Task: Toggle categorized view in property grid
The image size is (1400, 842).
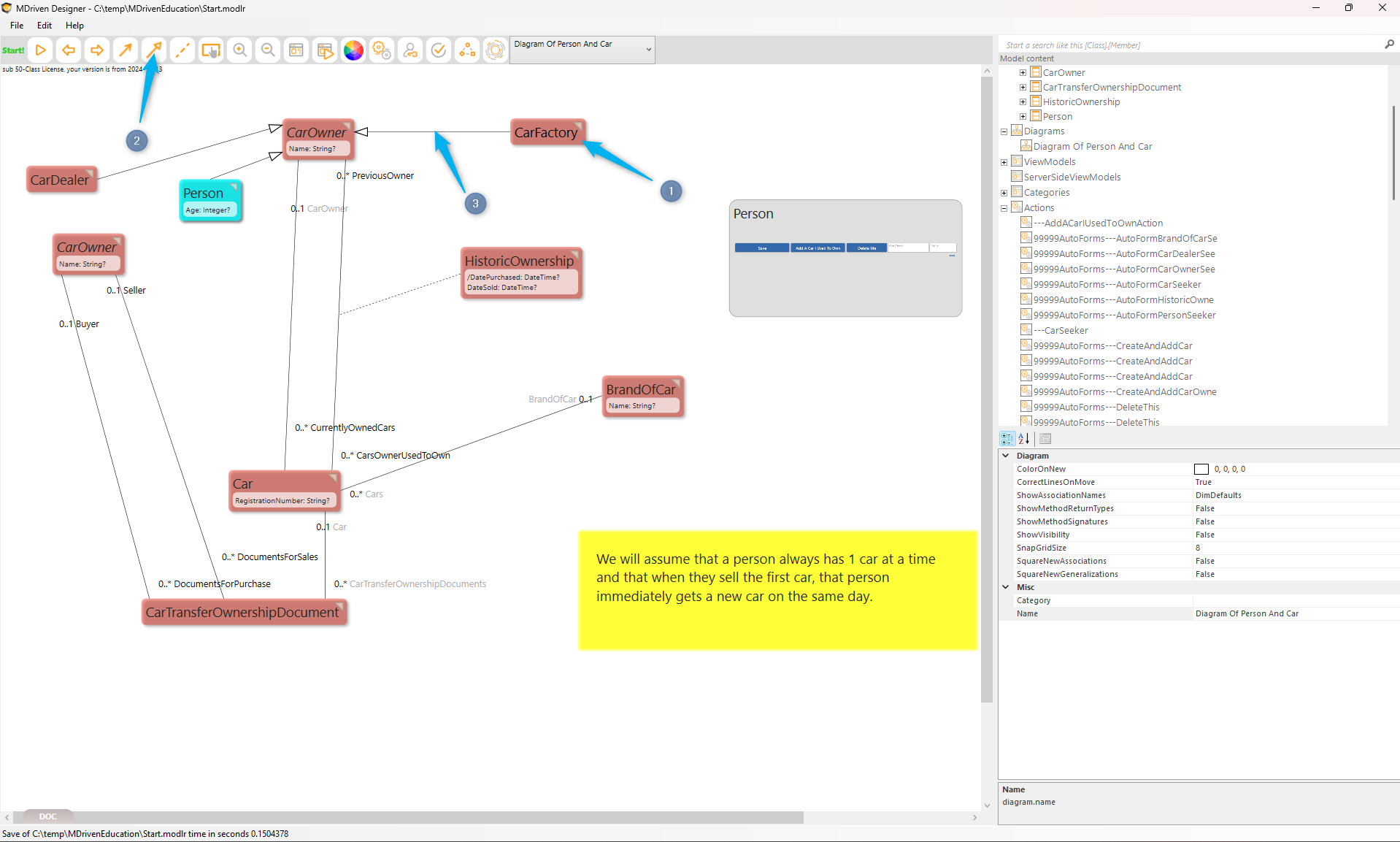Action: point(1007,439)
